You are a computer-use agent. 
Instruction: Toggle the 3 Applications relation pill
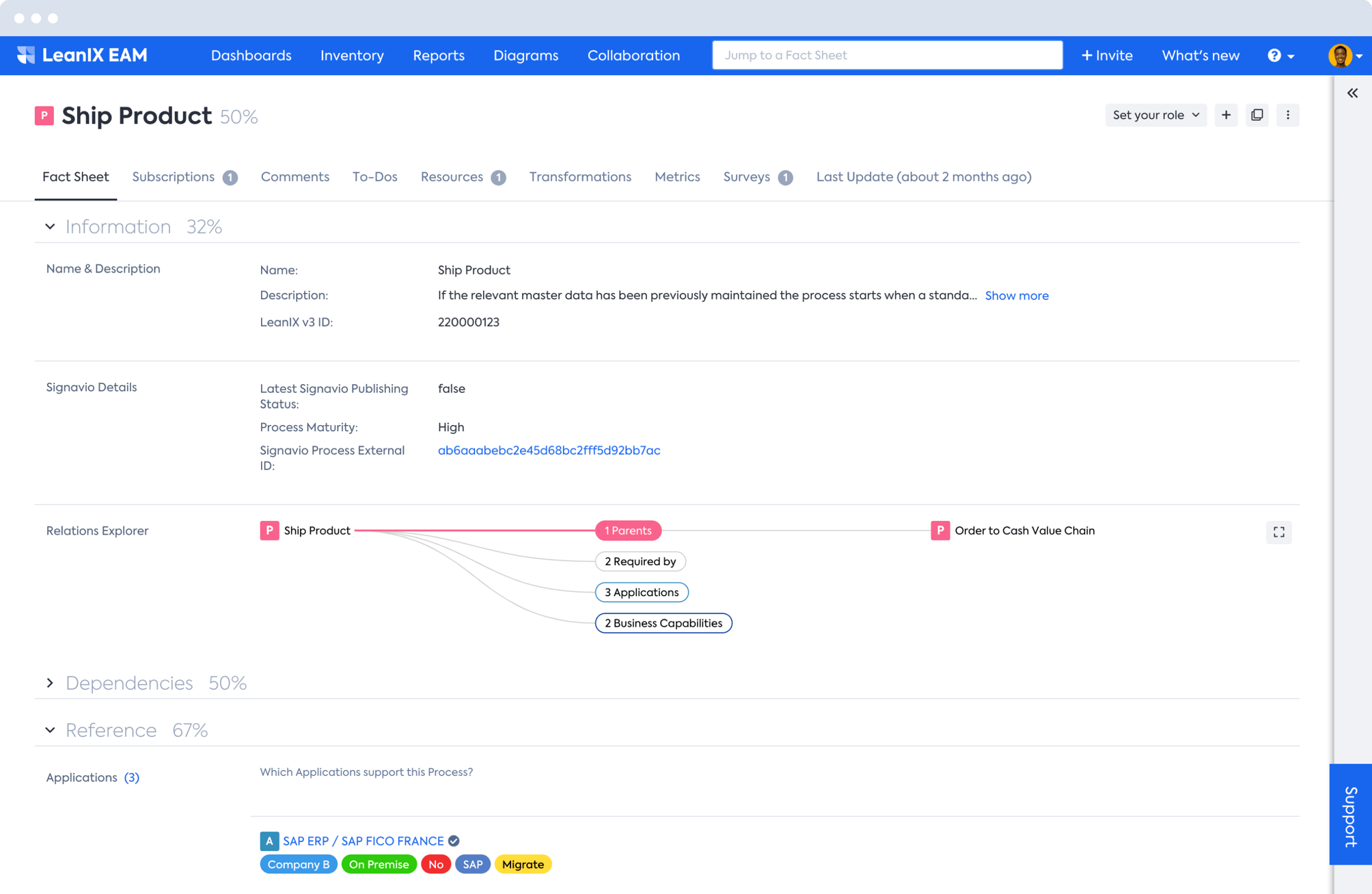pos(641,592)
